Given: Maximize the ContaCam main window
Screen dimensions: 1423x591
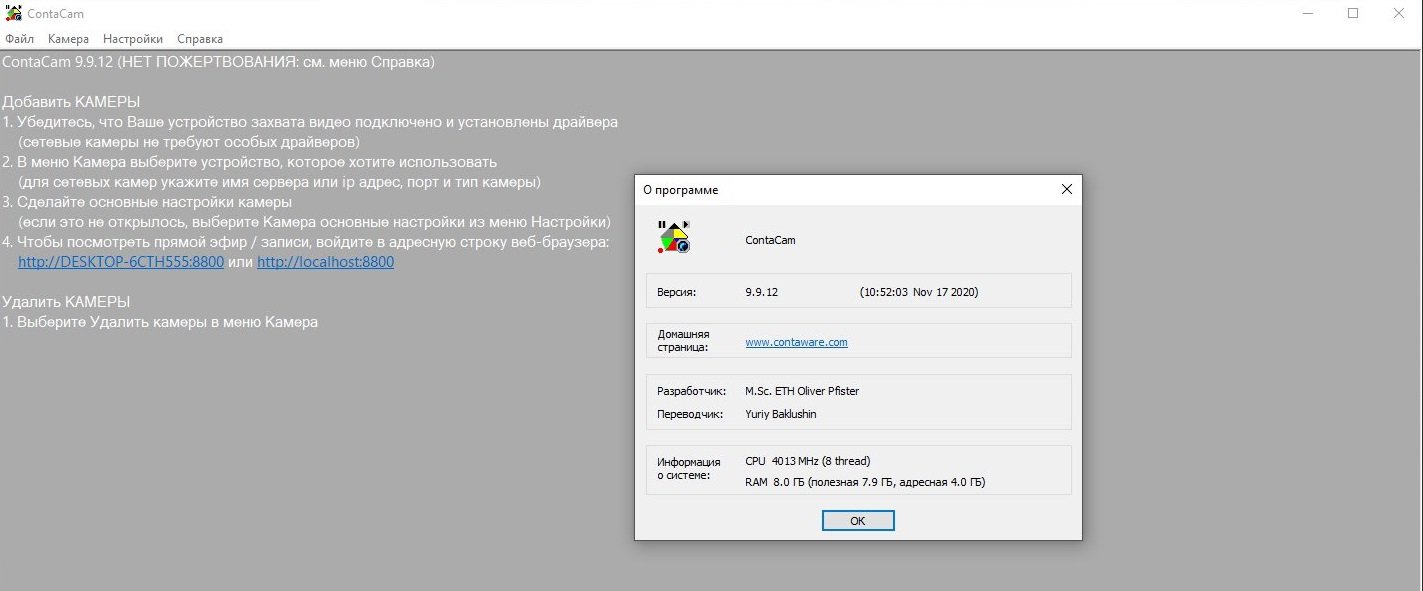Looking at the screenshot, I should [x=1353, y=13].
